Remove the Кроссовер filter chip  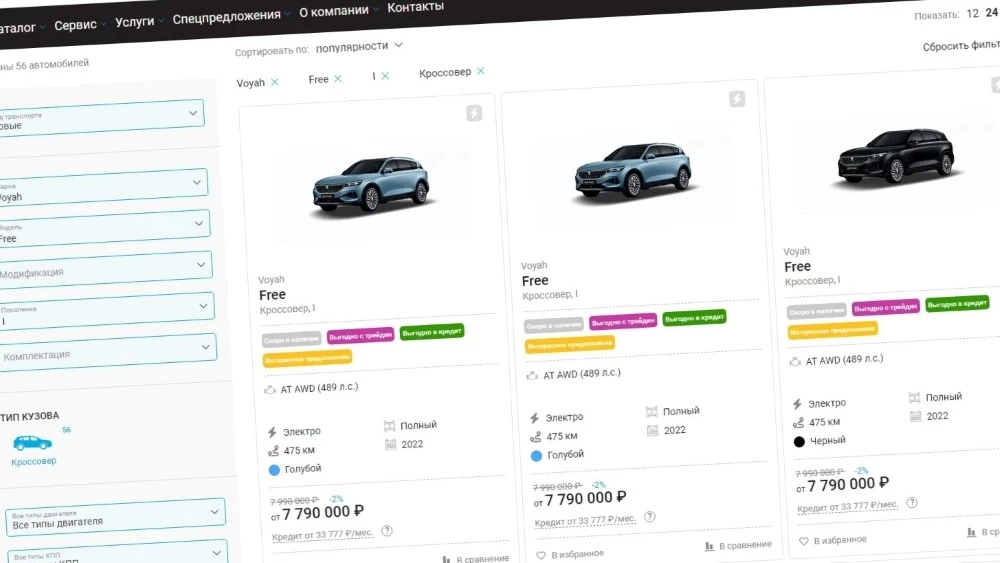481,71
